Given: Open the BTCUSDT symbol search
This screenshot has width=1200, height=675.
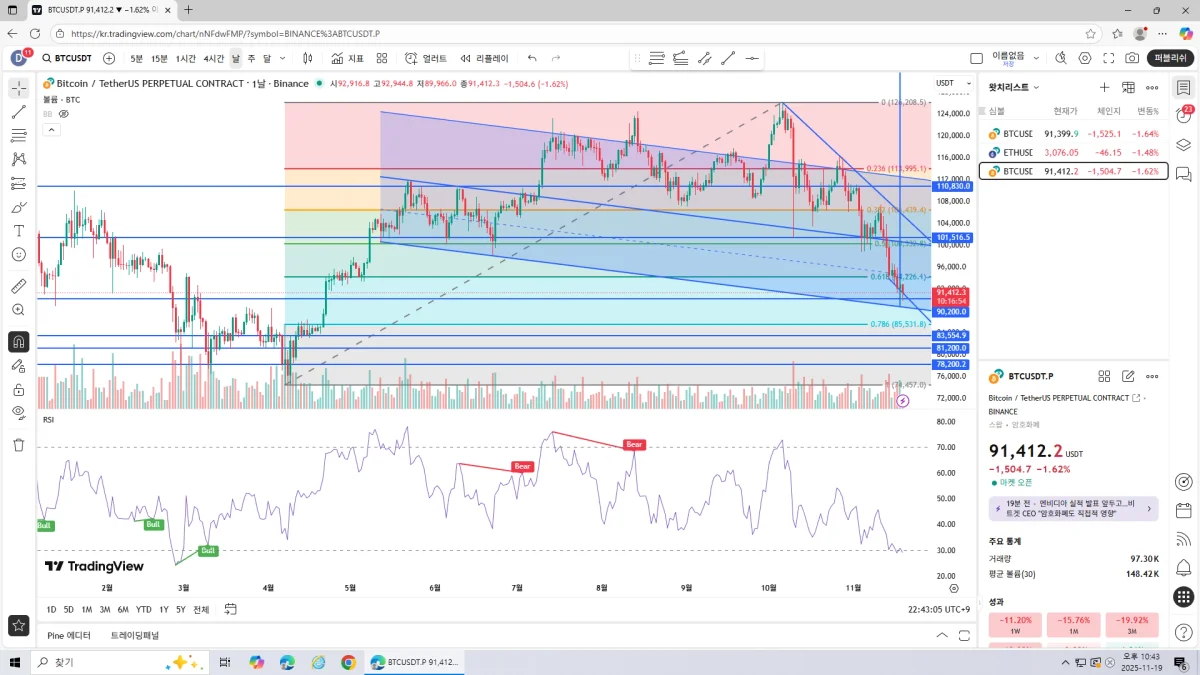Looking at the screenshot, I should coord(65,58).
